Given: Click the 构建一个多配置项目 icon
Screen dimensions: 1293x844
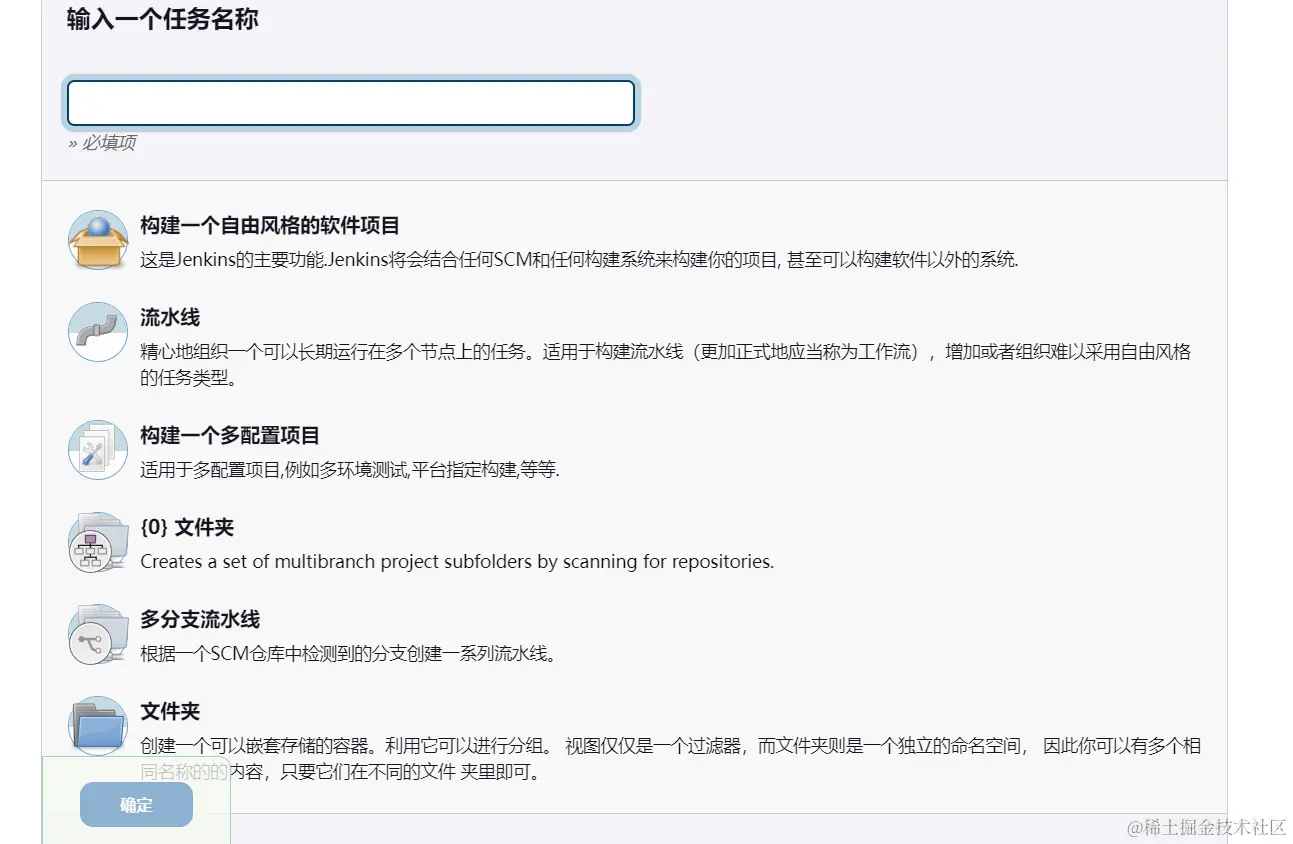Looking at the screenshot, I should [x=96, y=450].
